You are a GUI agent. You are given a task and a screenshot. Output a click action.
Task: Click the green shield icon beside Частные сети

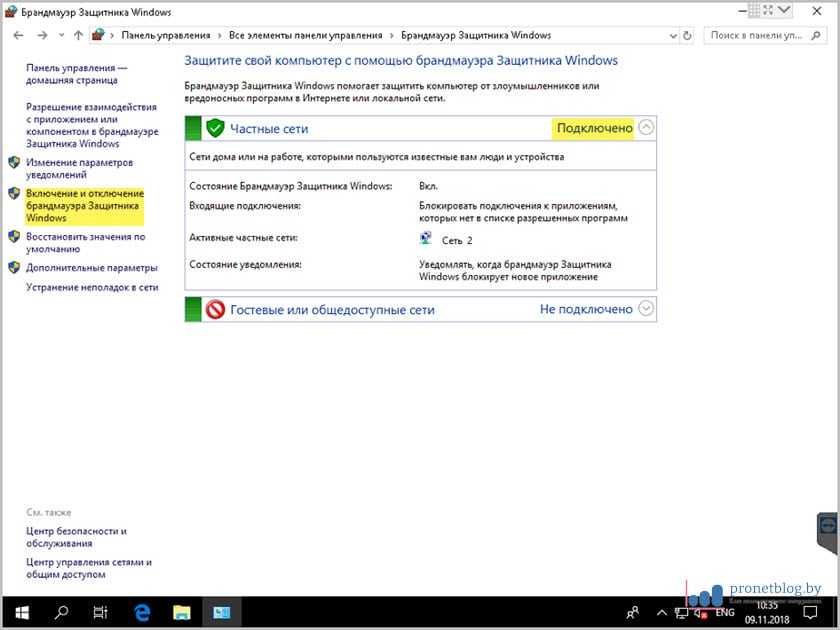point(215,128)
